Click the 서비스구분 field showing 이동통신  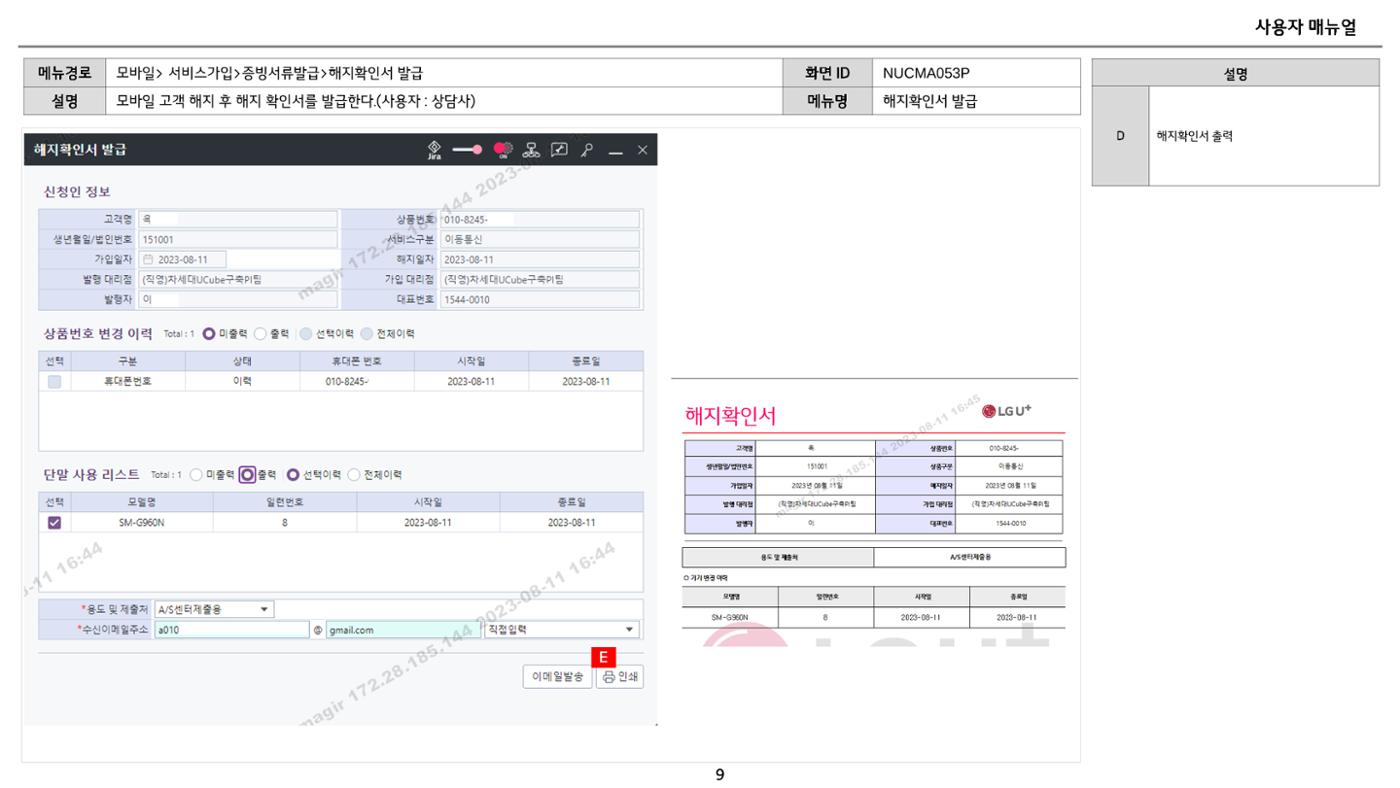coord(539,239)
